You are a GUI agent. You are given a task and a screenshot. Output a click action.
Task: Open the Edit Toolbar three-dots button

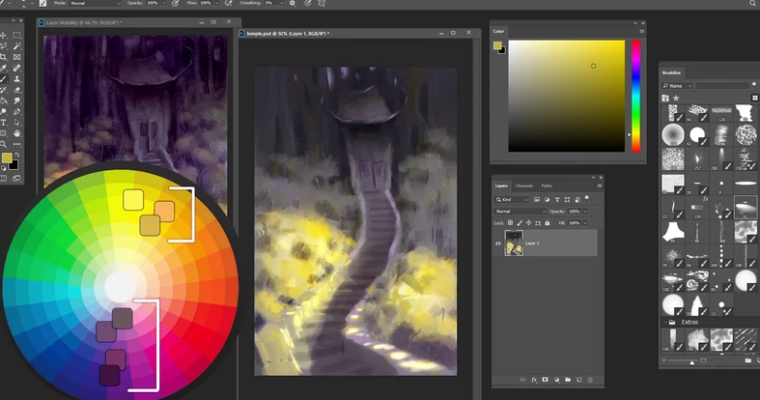[x=16, y=144]
